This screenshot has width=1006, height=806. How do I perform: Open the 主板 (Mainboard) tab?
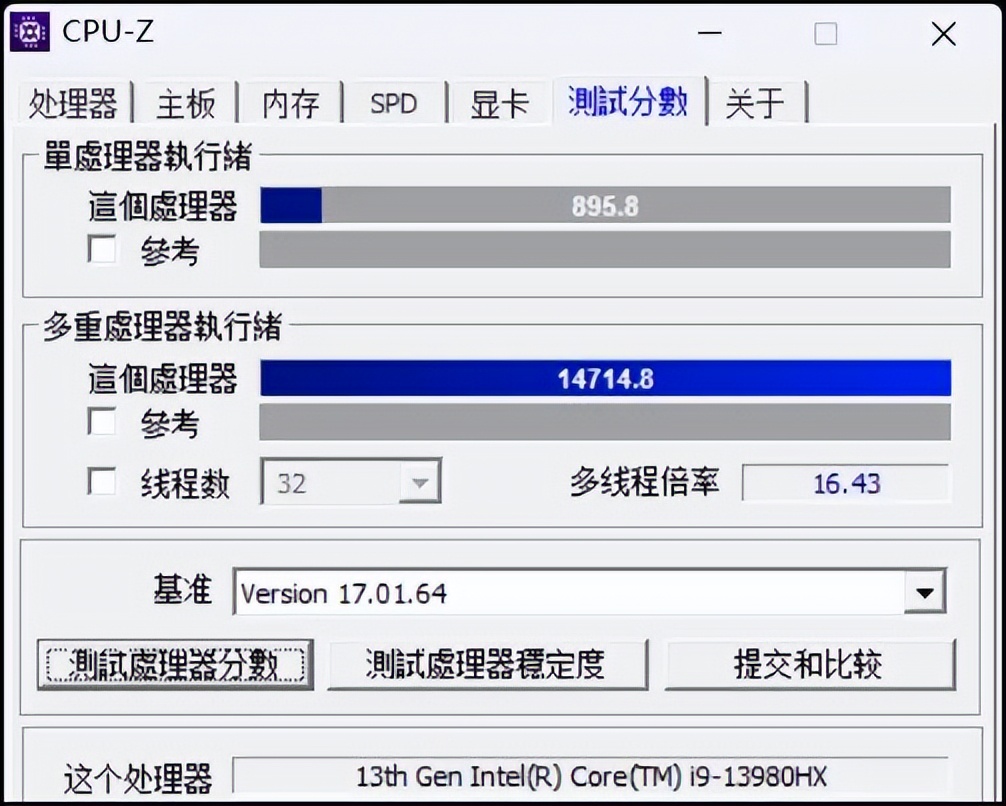point(185,103)
